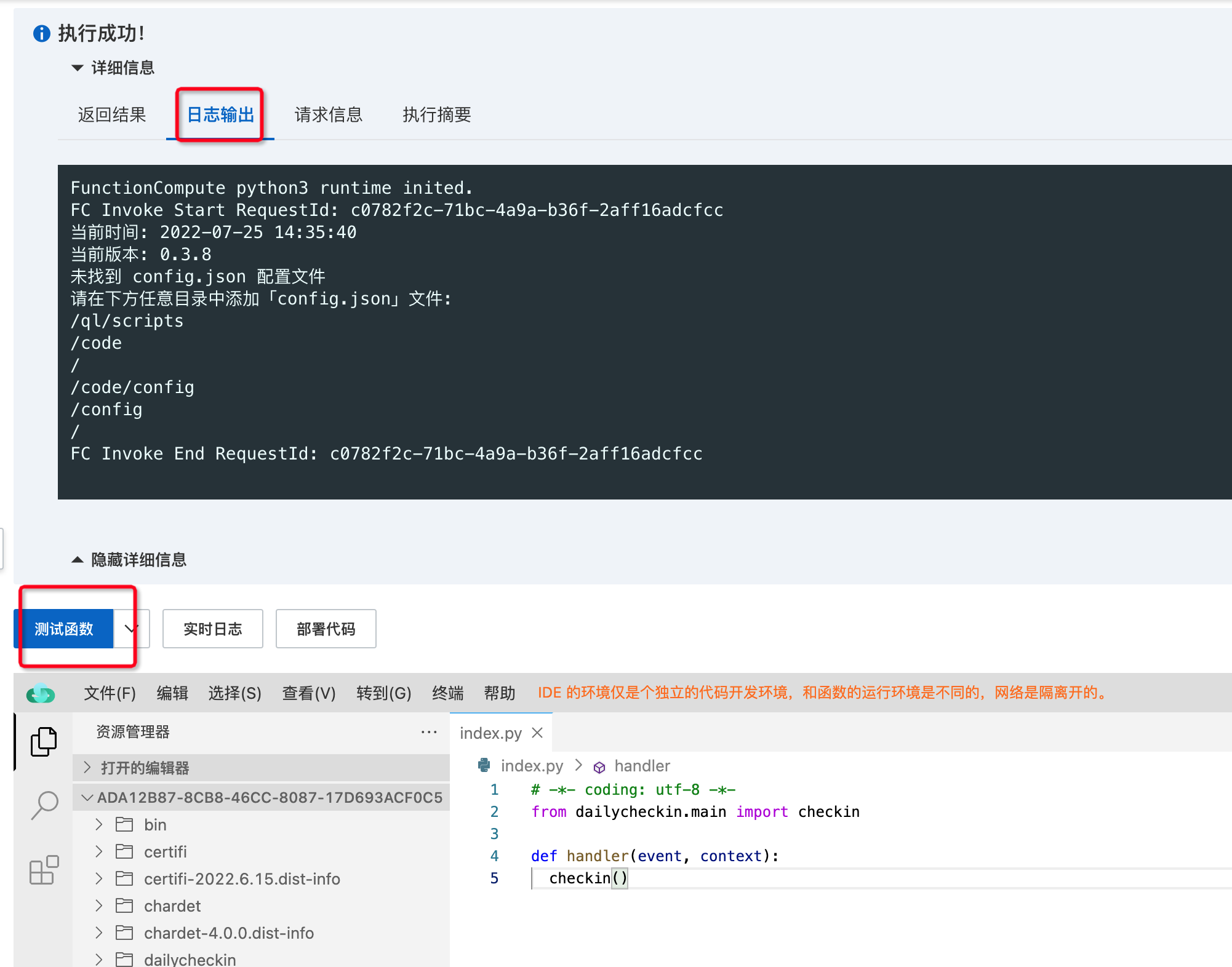Select the Explorer files icon in activity bar
Image resolution: width=1232 pixels, height=967 pixels.
pyautogui.click(x=44, y=742)
